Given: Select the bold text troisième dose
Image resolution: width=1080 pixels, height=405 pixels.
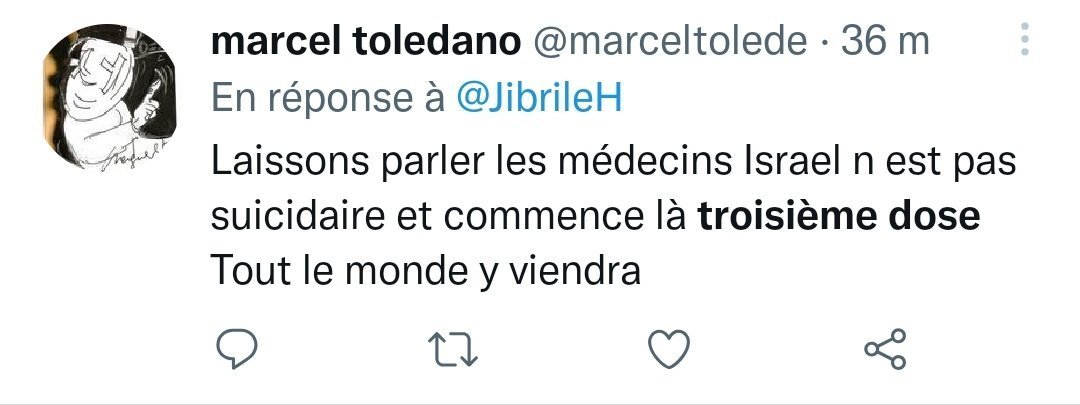Looking at the screenshot, I should coord(838,216).
